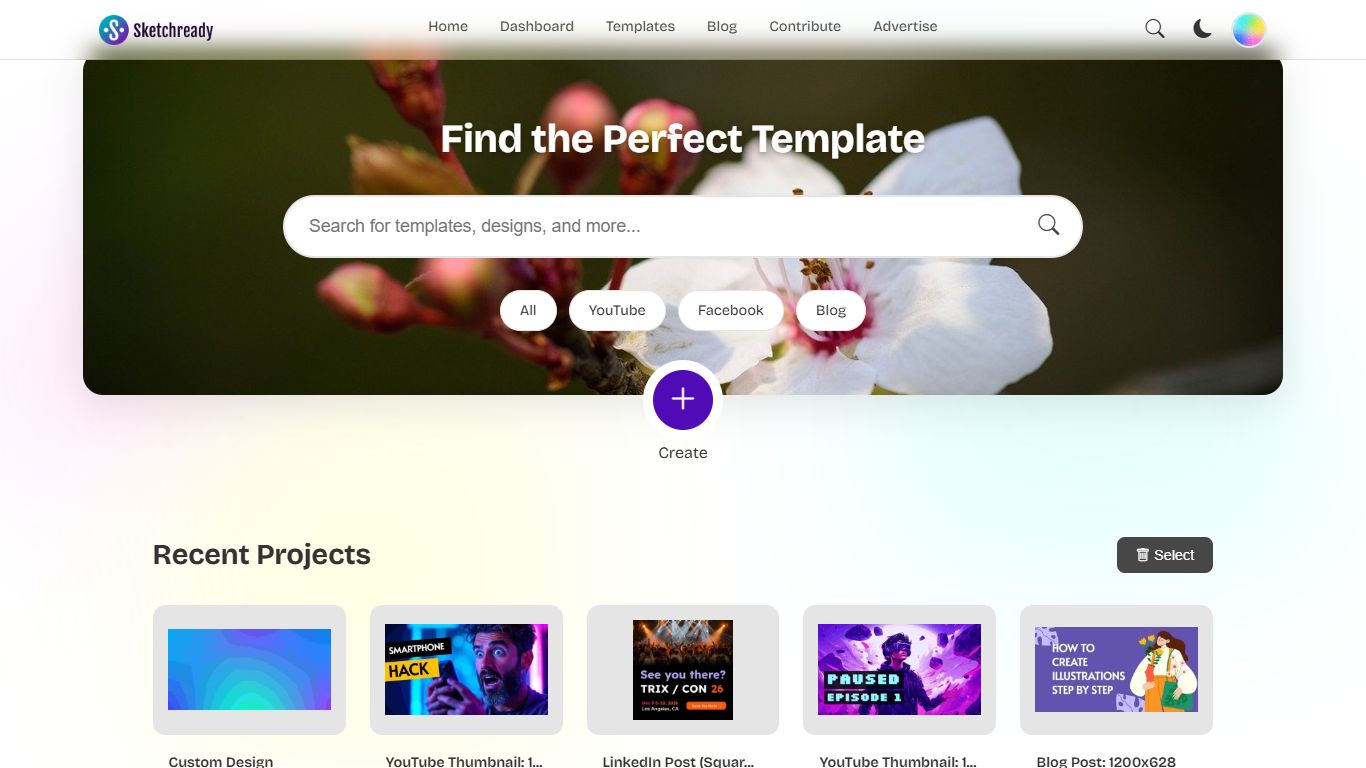1366x768 pixels.
Task: Filter templates by Blog chip
Action: pyautogui.click(x=831, y=310)
